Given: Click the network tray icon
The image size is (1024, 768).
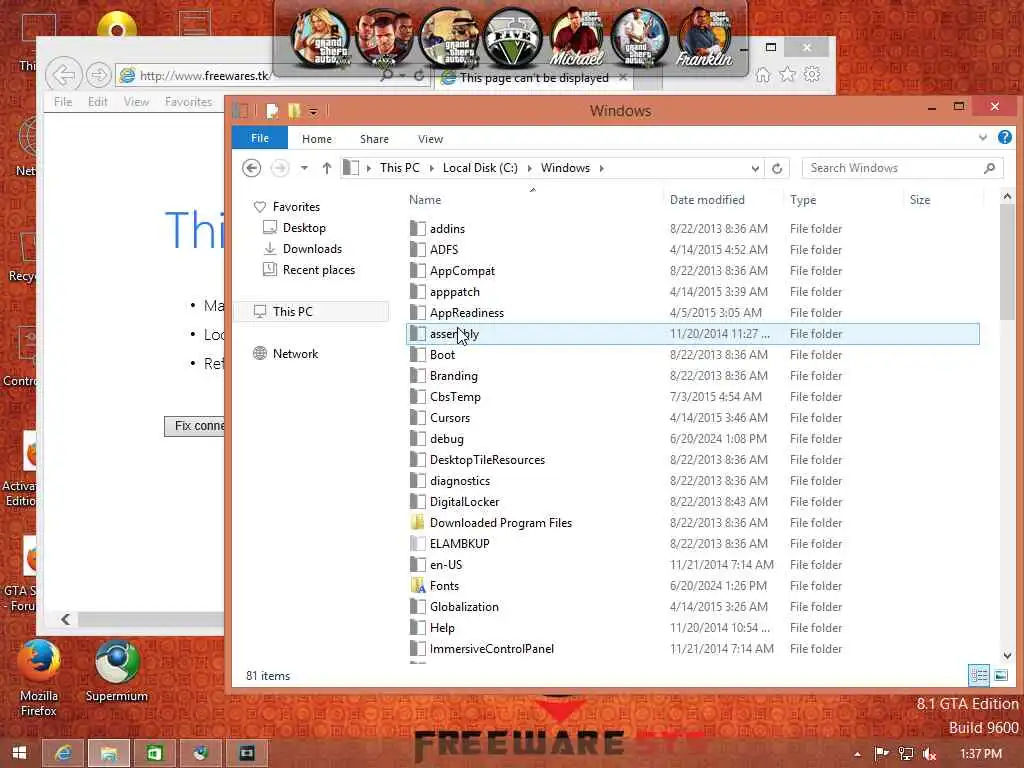Looking at the screenshot, I should (x=906, y=754).
